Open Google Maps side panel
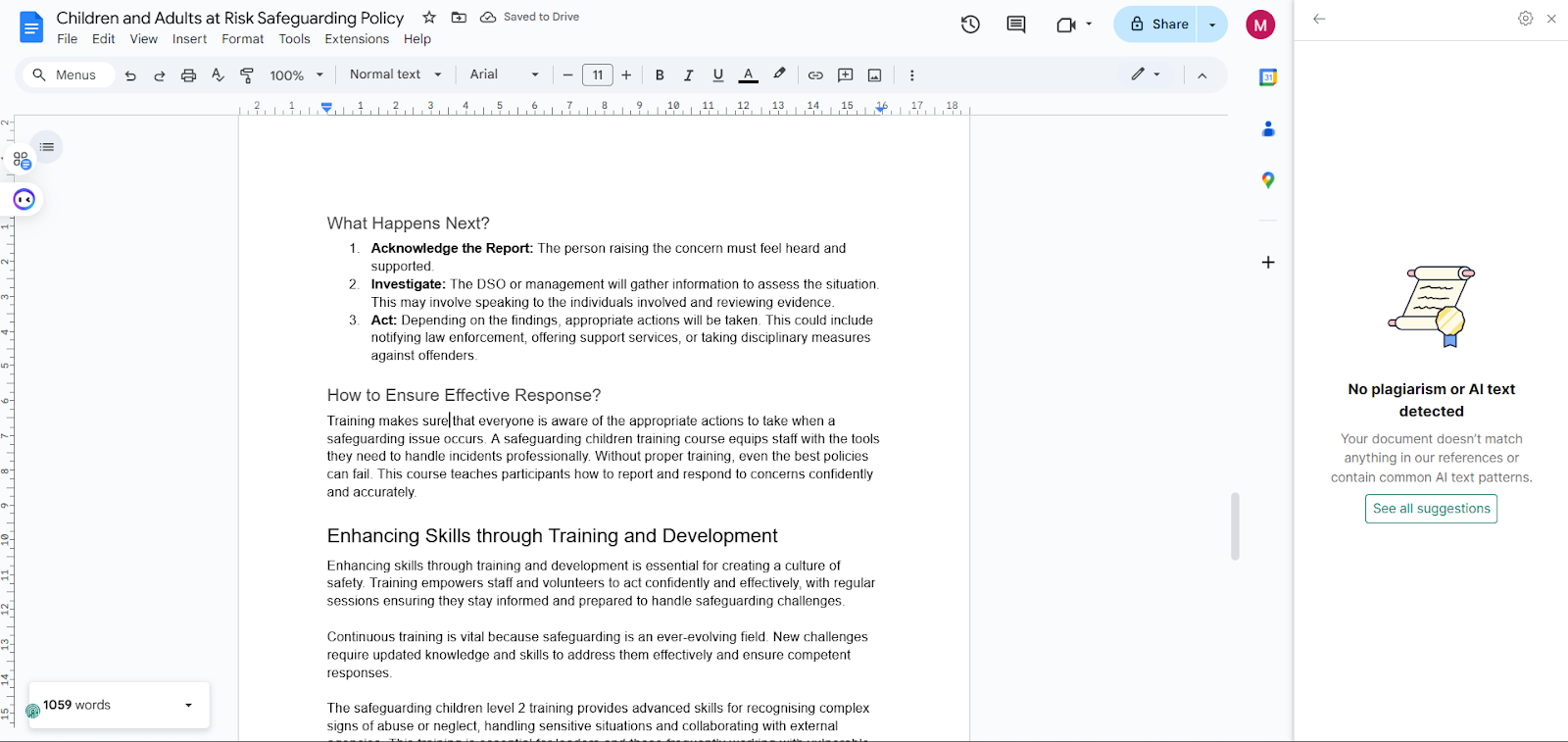Screen dimensions: 1568x742 pos(1268,180)
